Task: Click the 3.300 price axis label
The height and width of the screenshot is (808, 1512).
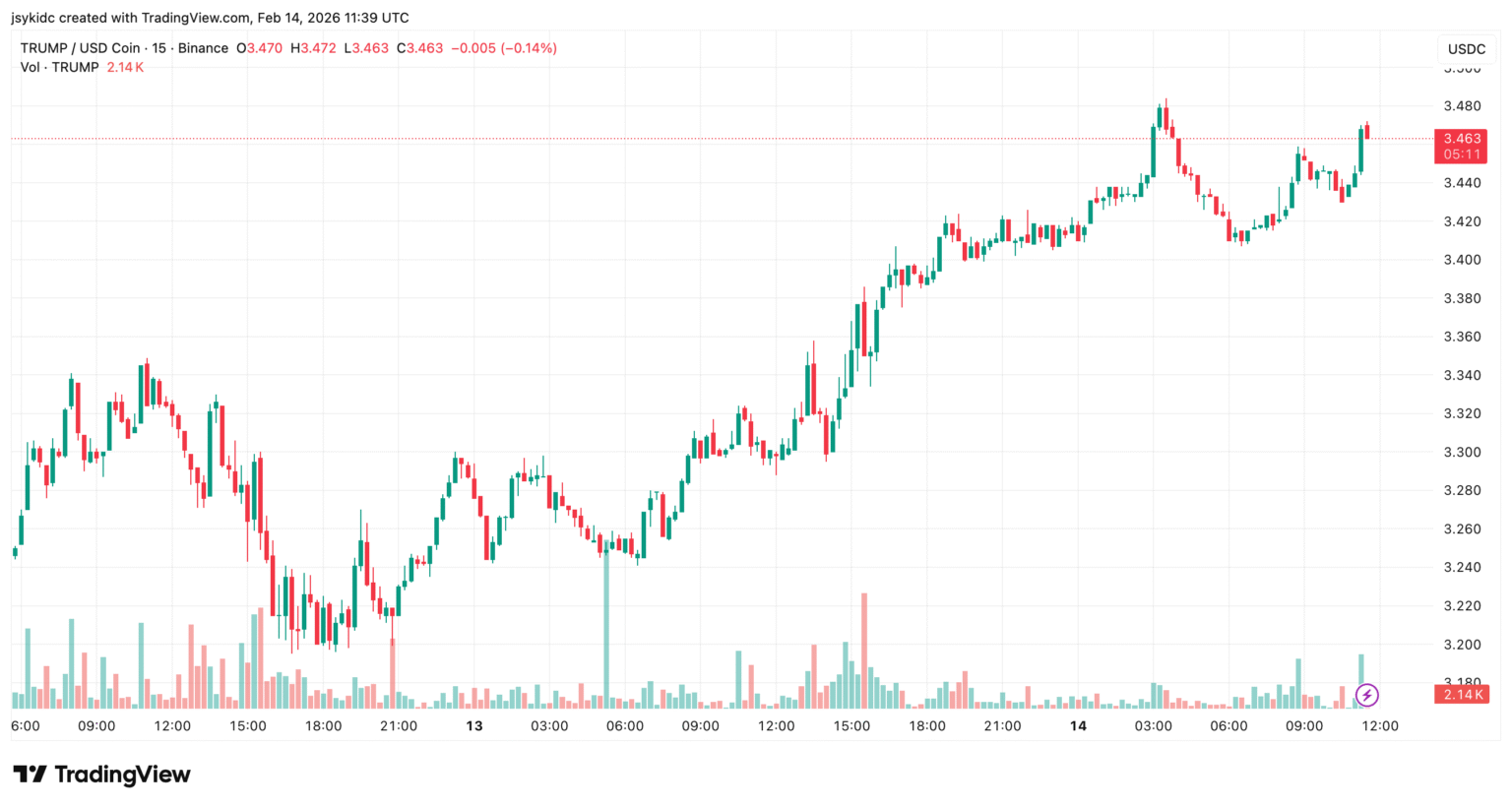Action: click(1462, 453)
